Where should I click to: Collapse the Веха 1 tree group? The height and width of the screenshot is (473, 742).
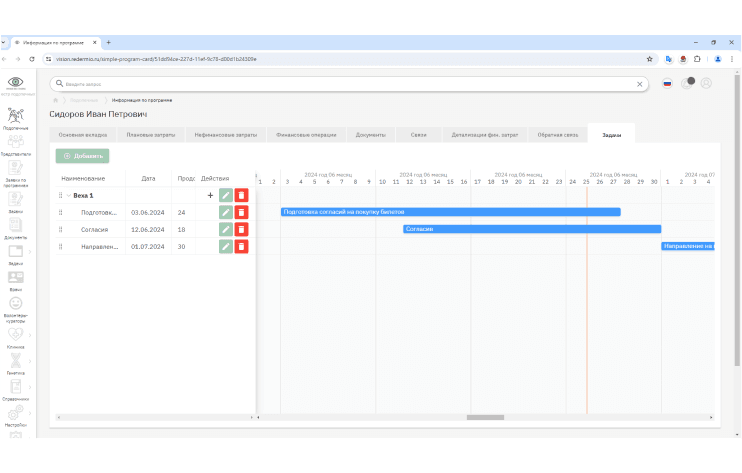(69, 195)
